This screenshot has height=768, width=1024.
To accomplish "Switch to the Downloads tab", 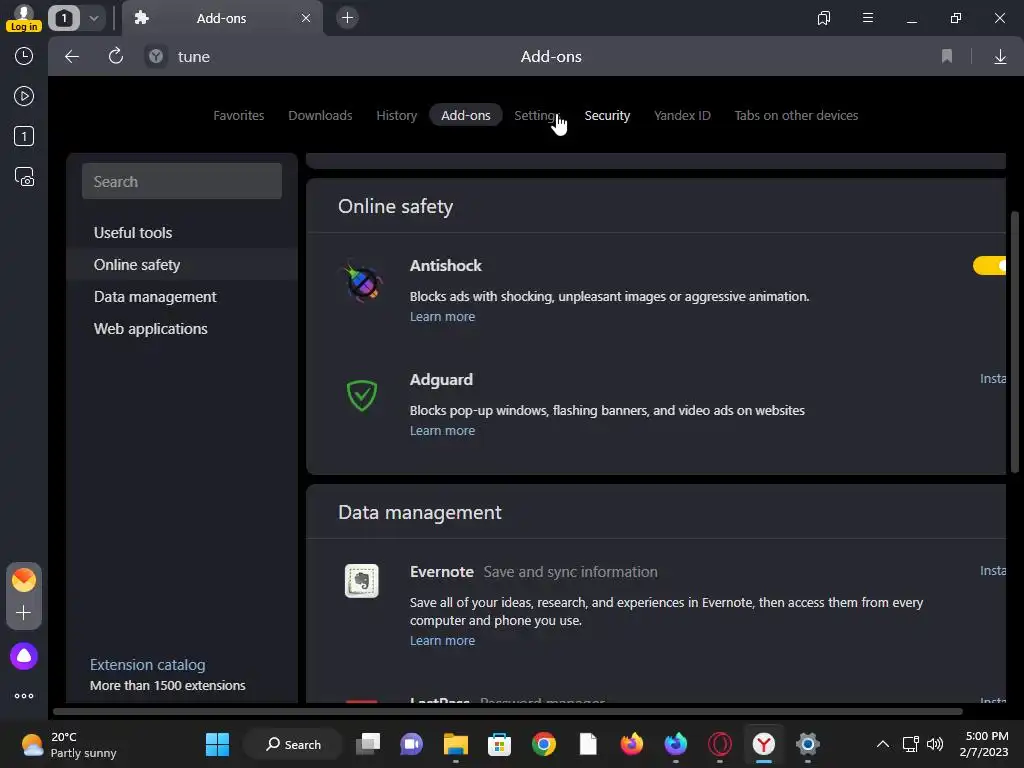I will 320,116.
